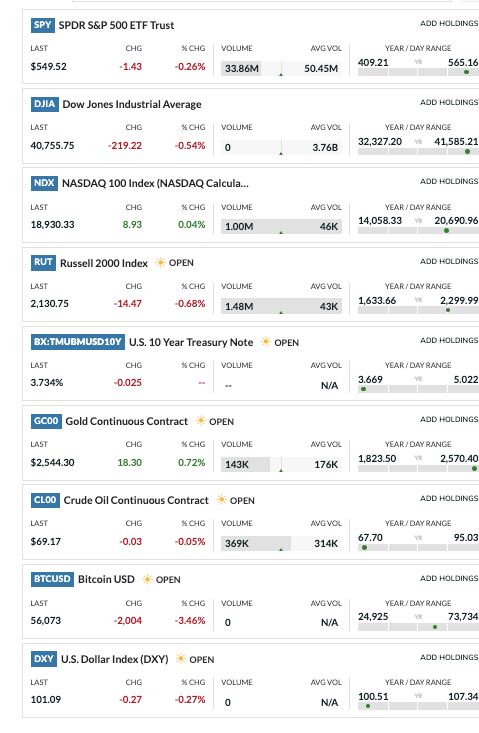Viewport: 479px width, 733px height.
Task: Click Bitcoin change value -2,004
Action: point(128,620)
